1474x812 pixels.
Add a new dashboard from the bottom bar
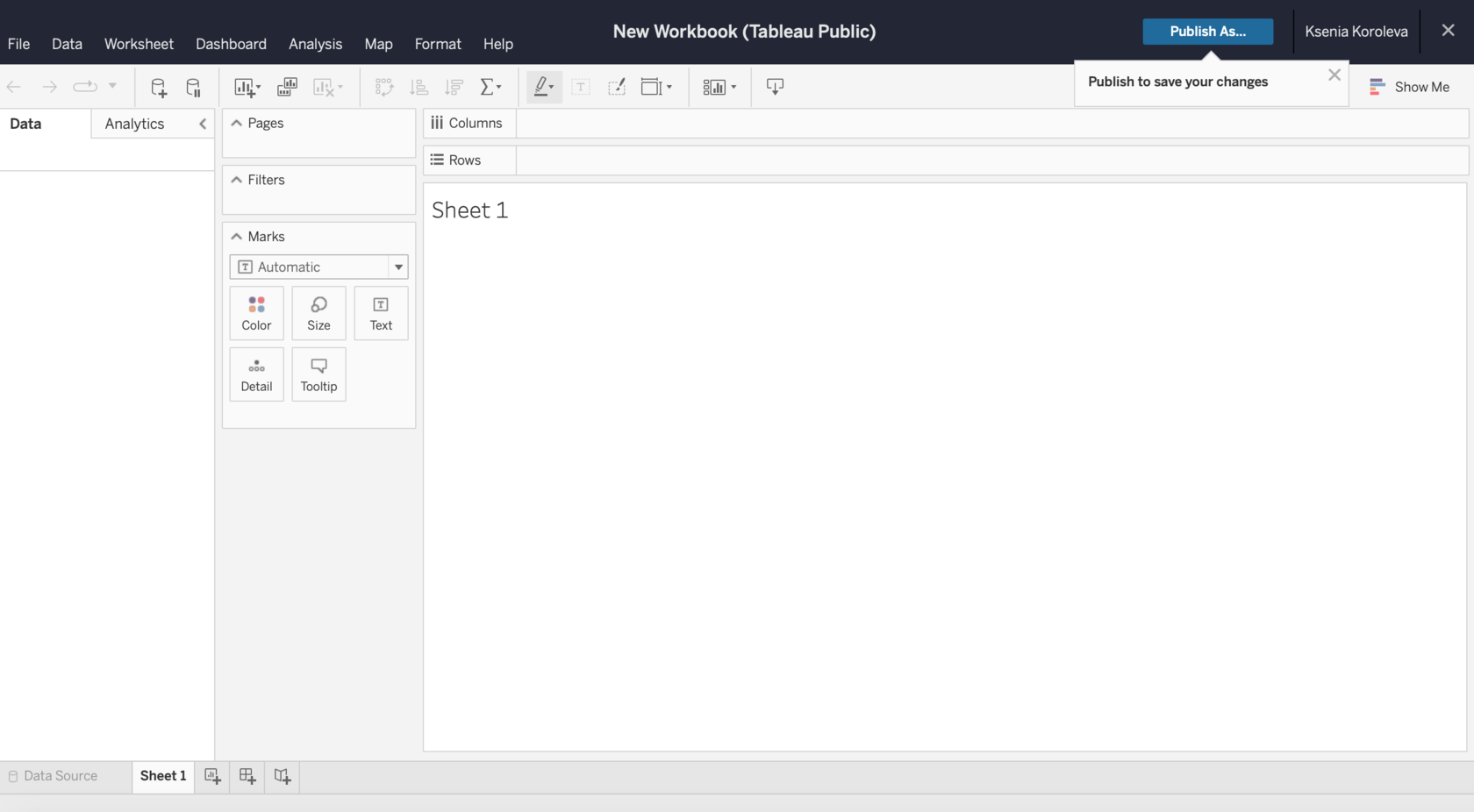(x=247, y=777)
